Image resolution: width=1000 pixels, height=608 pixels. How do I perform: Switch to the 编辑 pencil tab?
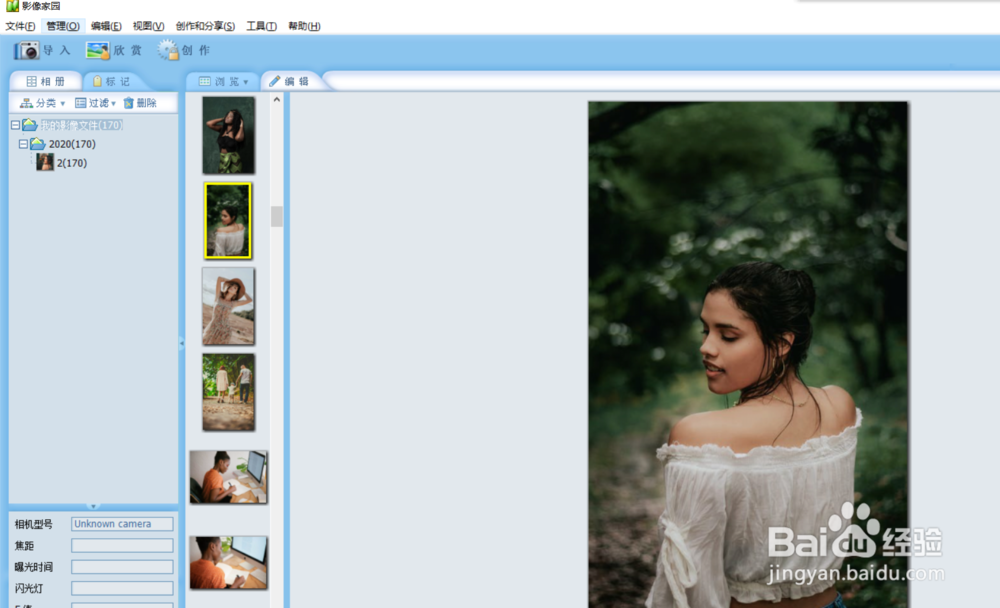[289, 82]
